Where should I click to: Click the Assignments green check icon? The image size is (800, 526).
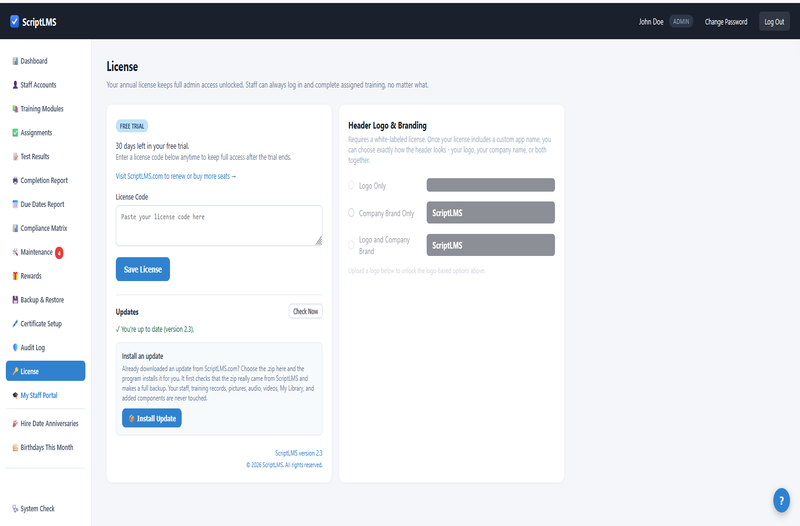pos(15,133)
